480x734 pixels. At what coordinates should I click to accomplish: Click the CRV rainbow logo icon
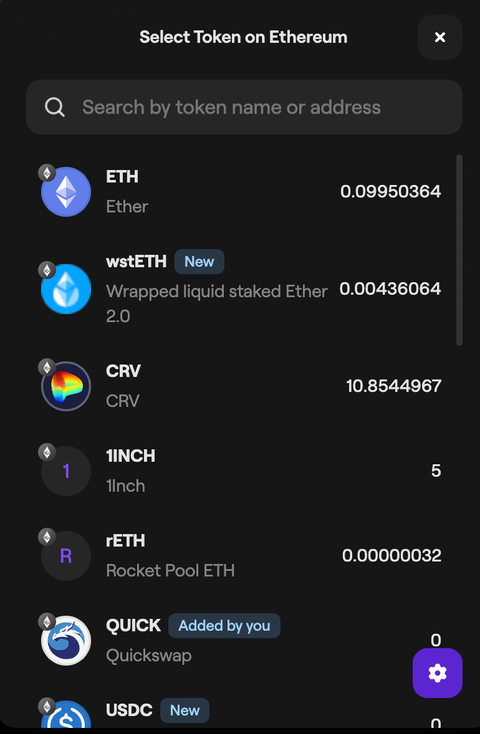pos(66,386)
